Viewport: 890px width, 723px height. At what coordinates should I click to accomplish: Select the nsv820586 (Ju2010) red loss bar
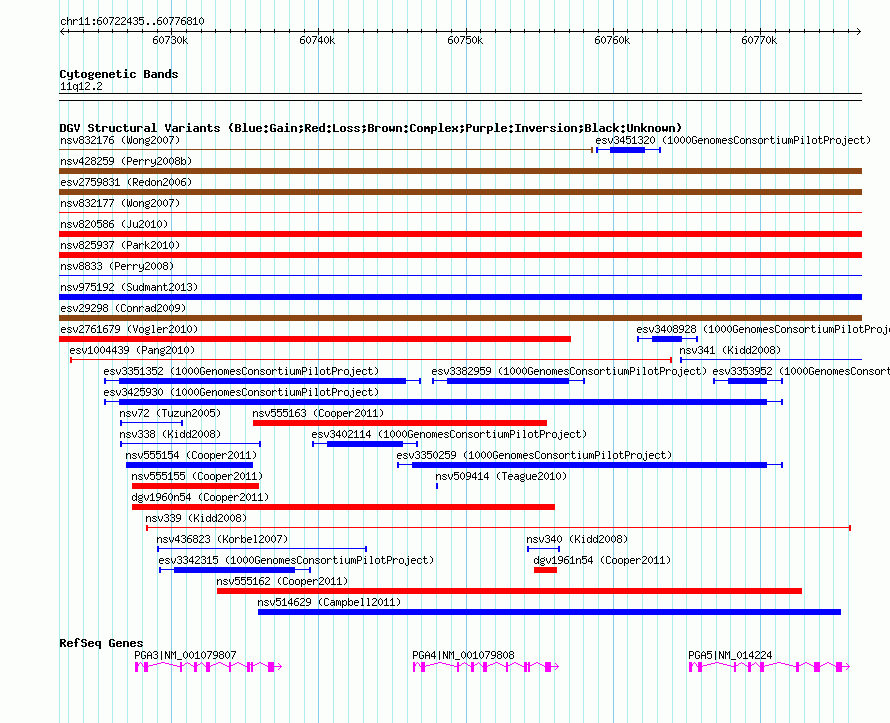tap(460, 234)
